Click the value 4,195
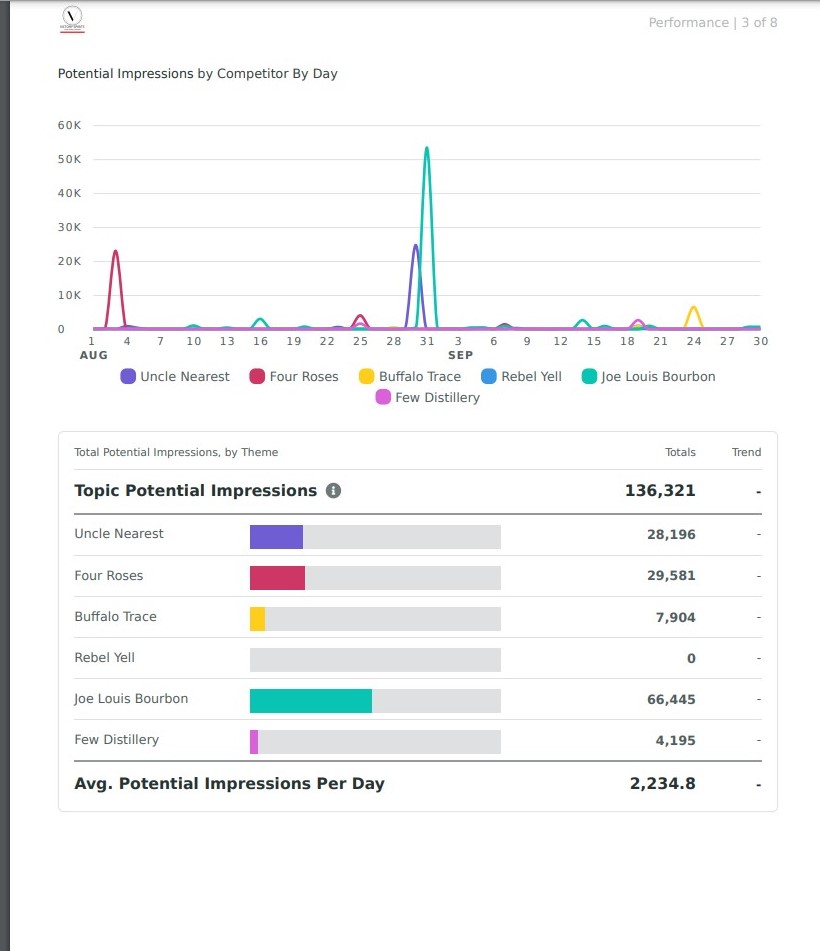 (675, 741)
